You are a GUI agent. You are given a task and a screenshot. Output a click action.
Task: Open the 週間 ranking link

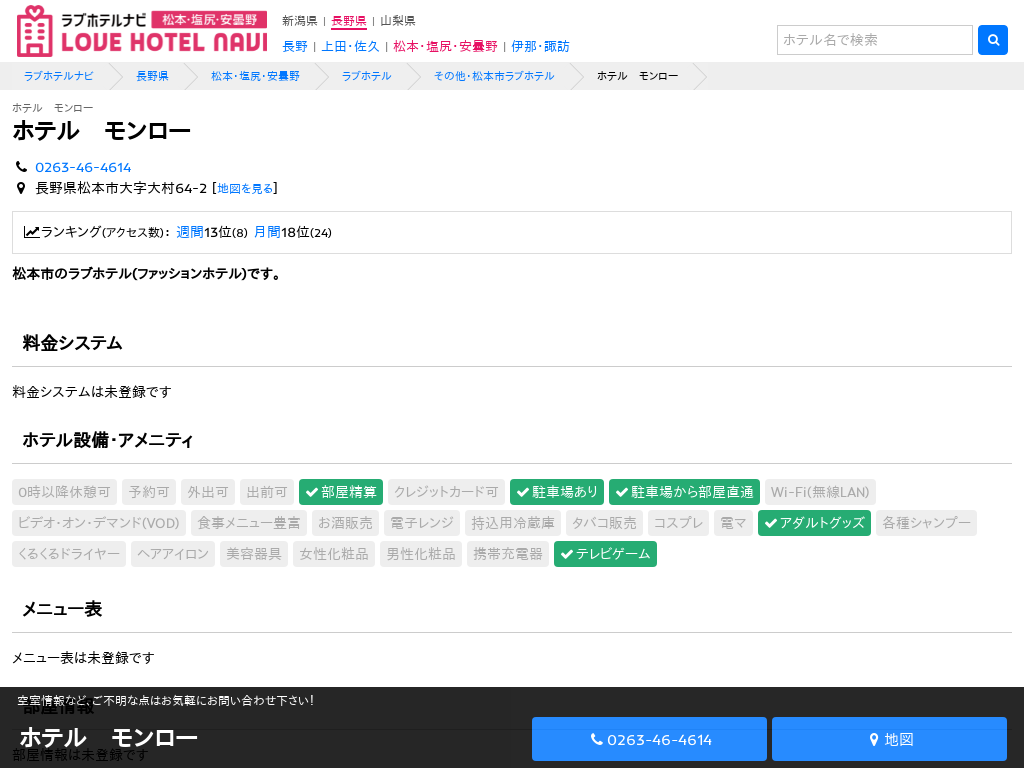(189, 232)
